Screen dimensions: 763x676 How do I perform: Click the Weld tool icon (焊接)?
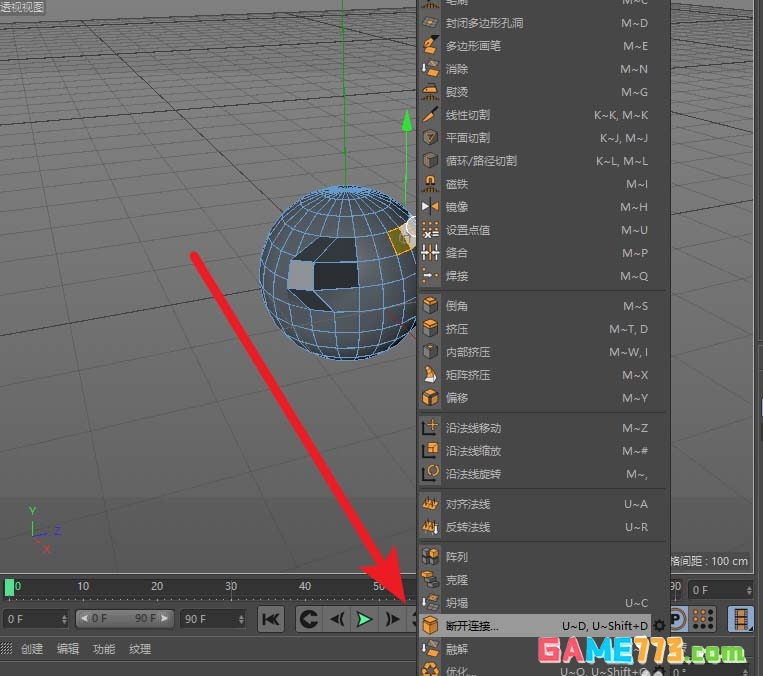click(x=430, y=276)
